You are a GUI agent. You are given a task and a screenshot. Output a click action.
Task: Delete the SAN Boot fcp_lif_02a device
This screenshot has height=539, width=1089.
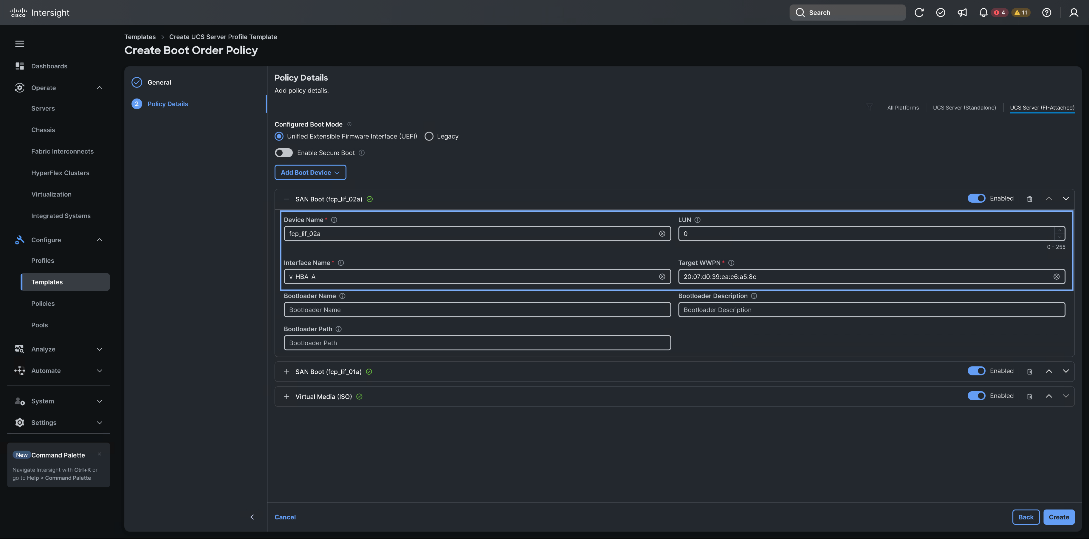(1029, 199)
